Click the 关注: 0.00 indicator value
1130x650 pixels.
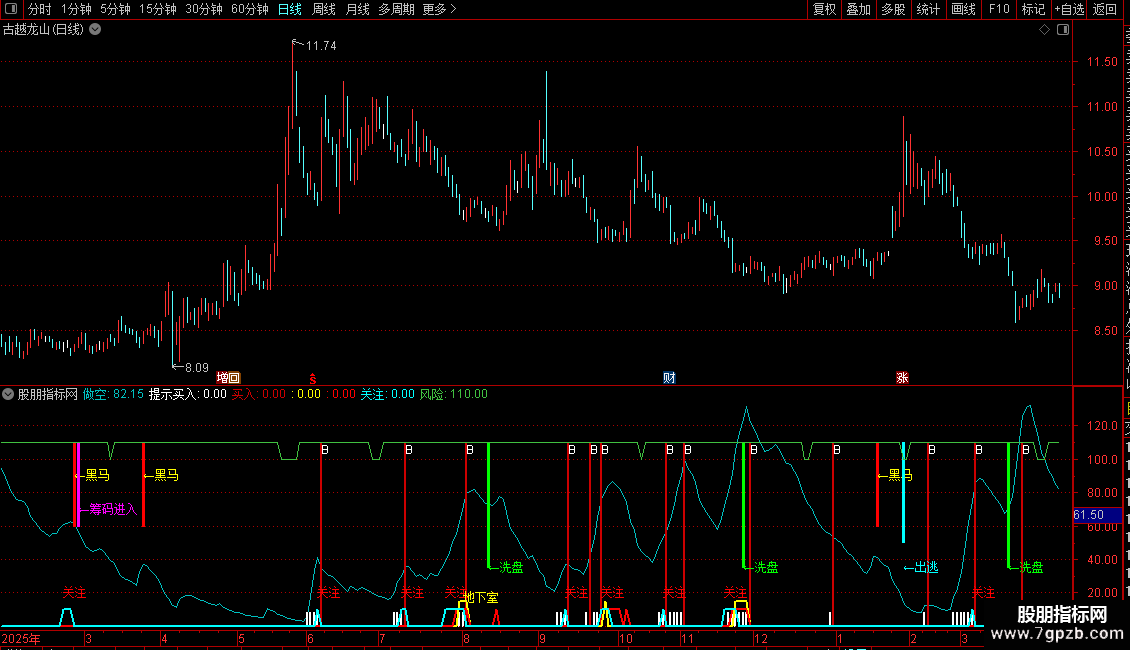(x=388, y=394)
